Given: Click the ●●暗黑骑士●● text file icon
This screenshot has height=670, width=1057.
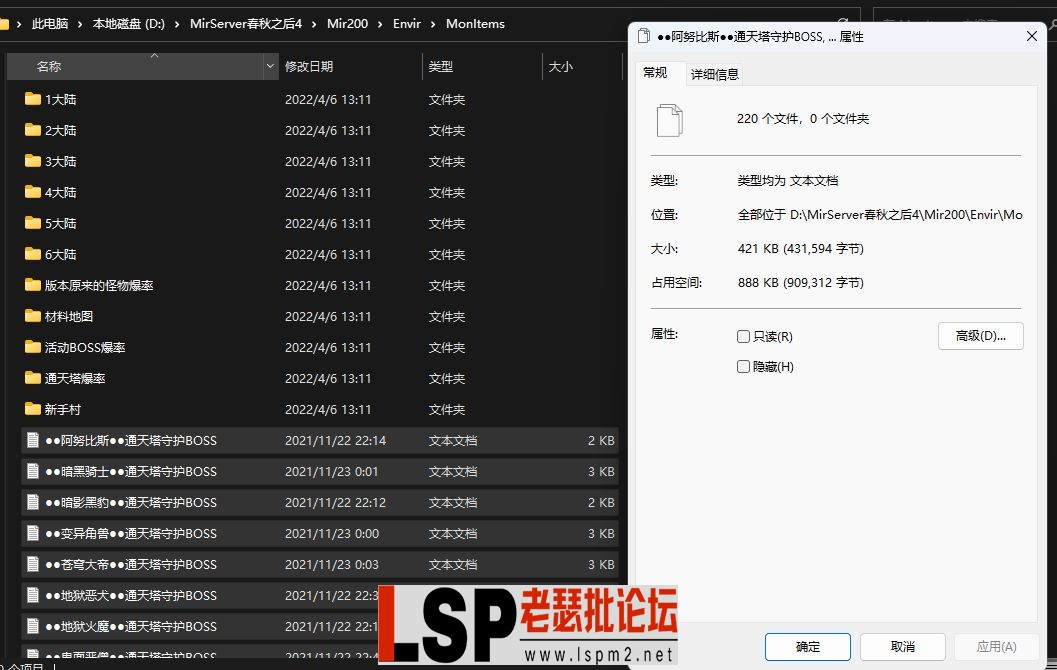Looking at the screenshot, I should pyautogui.click(x=32, y=471).
